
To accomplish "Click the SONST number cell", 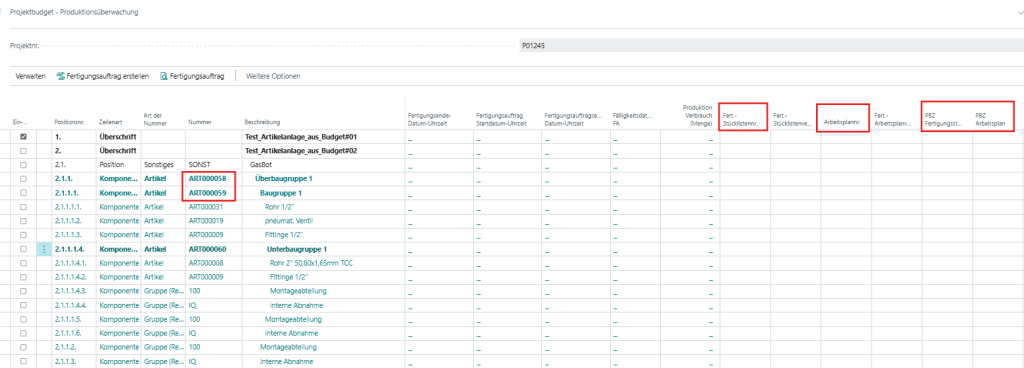I will click(x=199, y=165).
